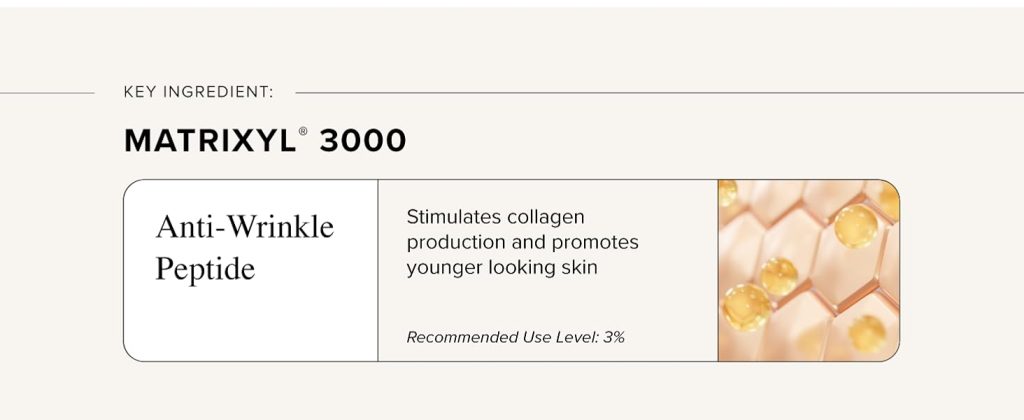Click the "KEY INGREDIENT:" label
This screenshot has width=1024, height=420.
198,93
